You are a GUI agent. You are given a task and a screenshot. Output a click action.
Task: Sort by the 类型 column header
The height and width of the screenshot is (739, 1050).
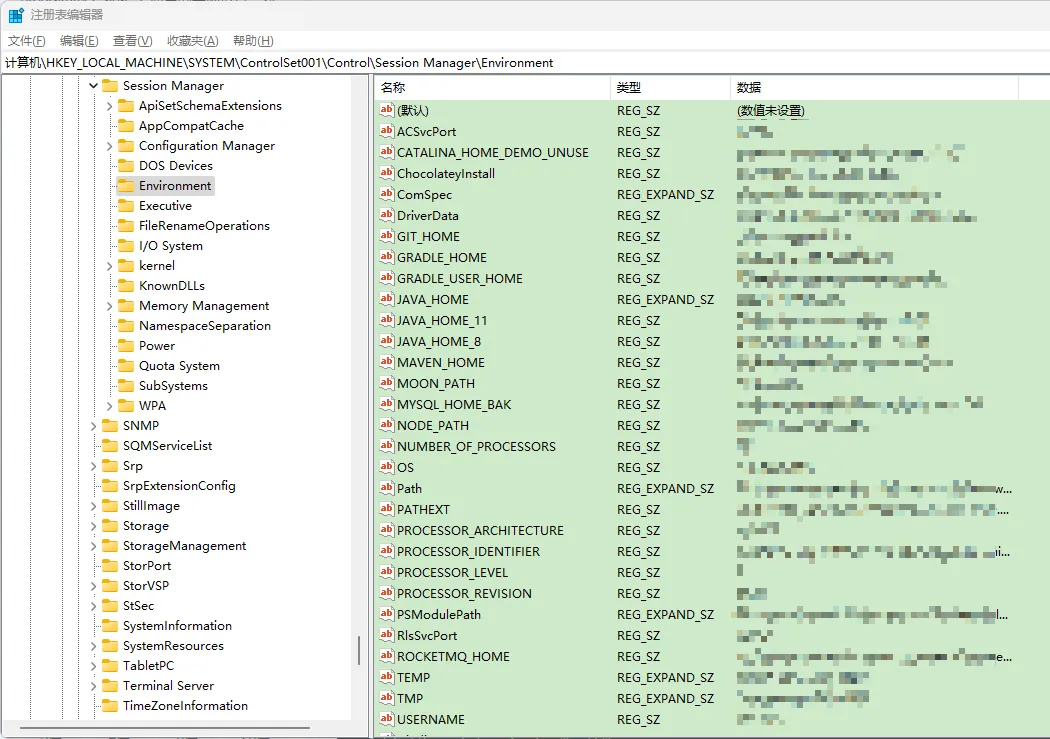coord(668,88)
